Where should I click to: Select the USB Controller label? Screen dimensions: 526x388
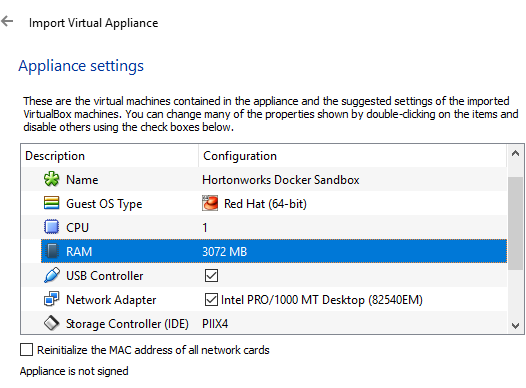105,276
